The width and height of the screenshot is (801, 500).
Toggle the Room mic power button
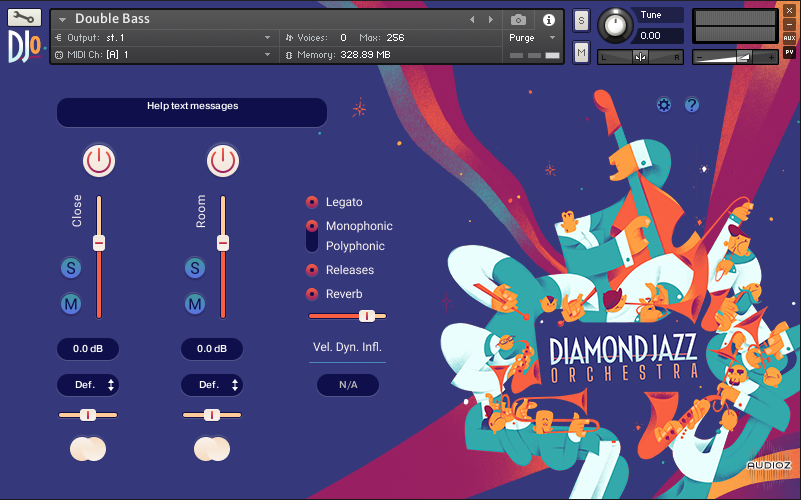pyautogui.click(x=222, y=158)
